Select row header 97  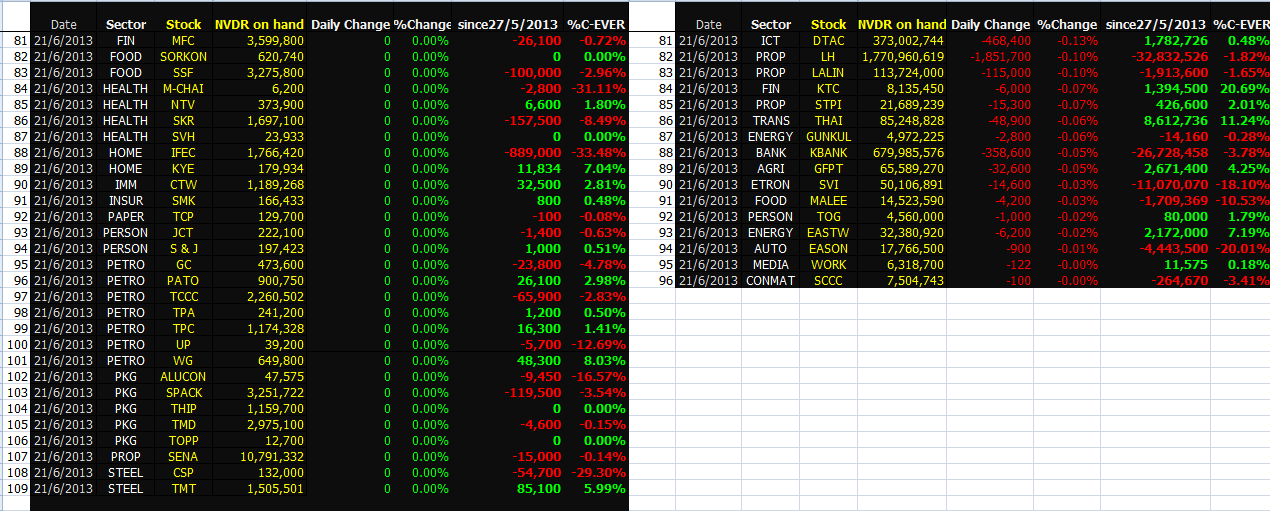click(15, 297)
